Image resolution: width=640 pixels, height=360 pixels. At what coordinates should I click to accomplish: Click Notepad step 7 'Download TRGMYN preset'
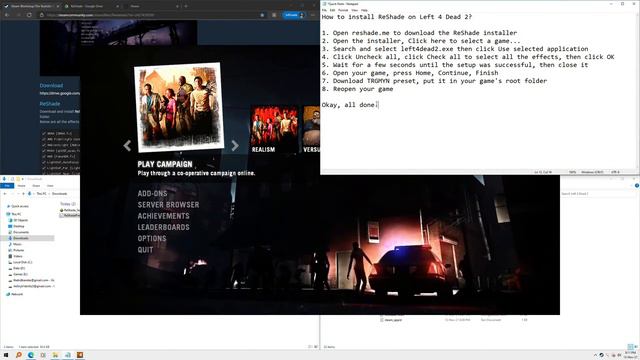point(434,81)
